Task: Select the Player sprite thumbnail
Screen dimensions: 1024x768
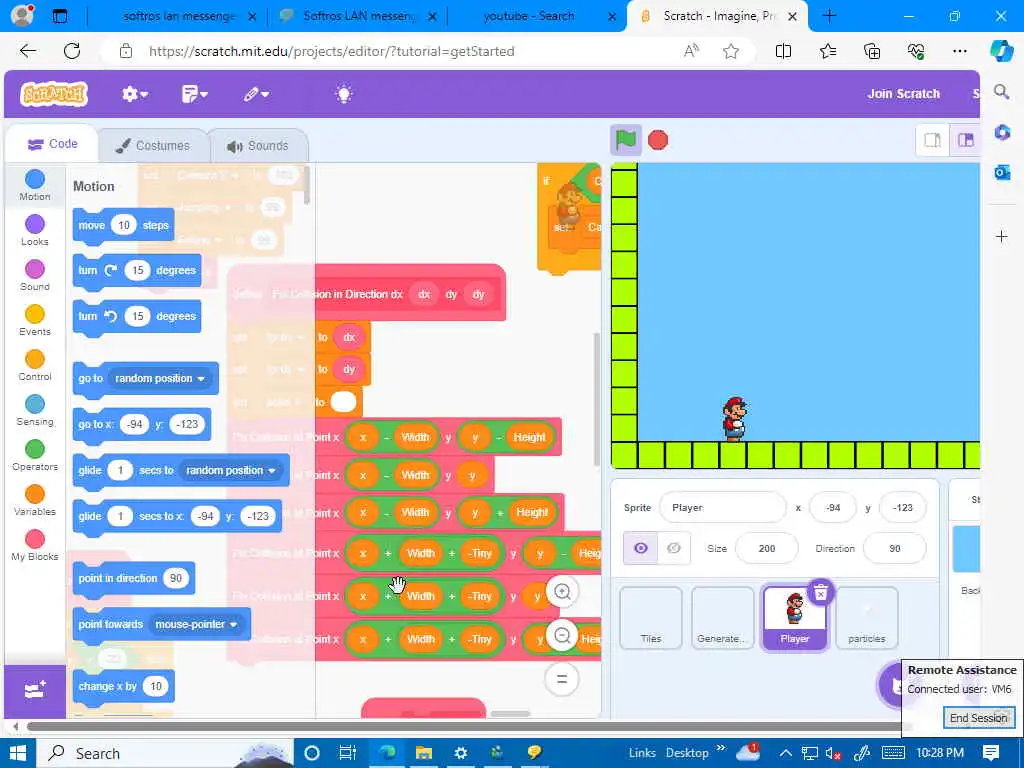Action: point(795,618)
